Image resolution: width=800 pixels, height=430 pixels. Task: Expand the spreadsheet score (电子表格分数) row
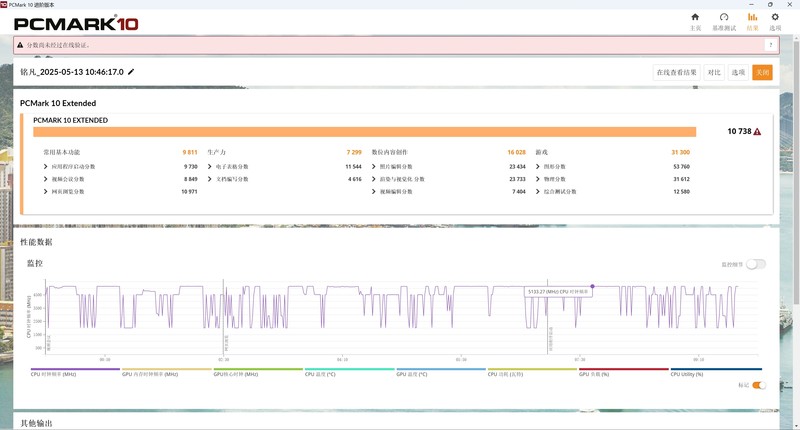point(209,166)
